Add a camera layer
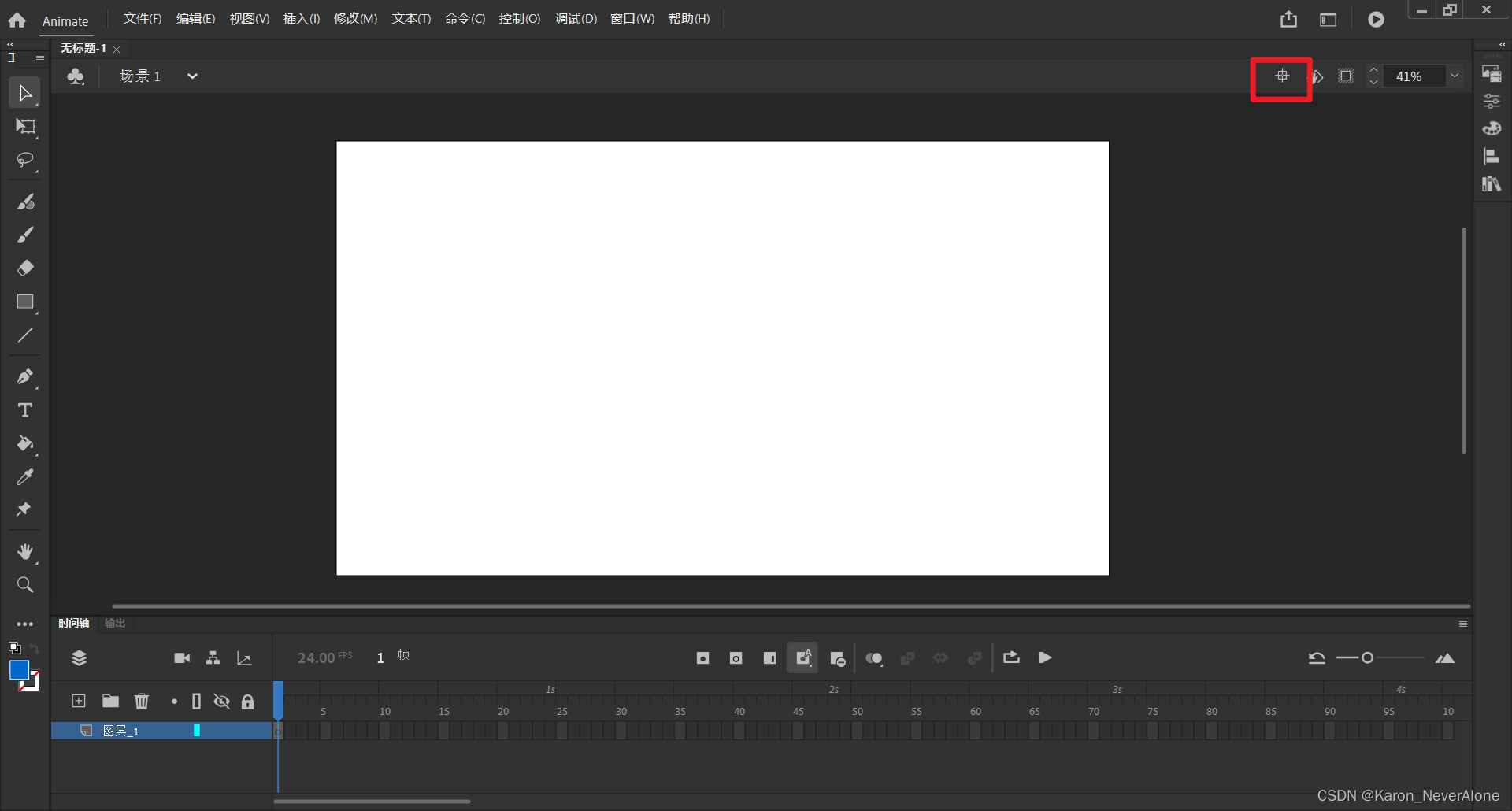Viewport: 1512px width, 811px height. click(x=182, y=658)
